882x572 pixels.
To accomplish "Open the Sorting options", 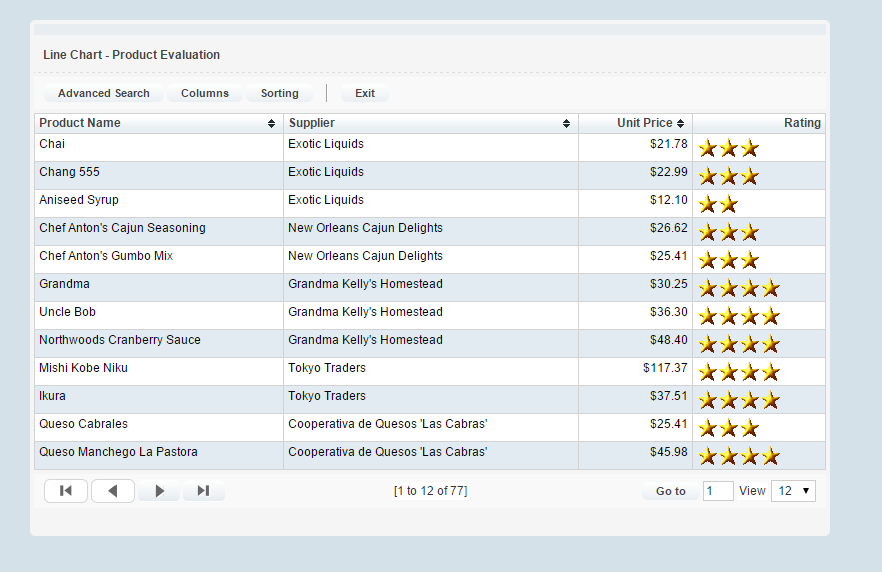I will 280,93.
